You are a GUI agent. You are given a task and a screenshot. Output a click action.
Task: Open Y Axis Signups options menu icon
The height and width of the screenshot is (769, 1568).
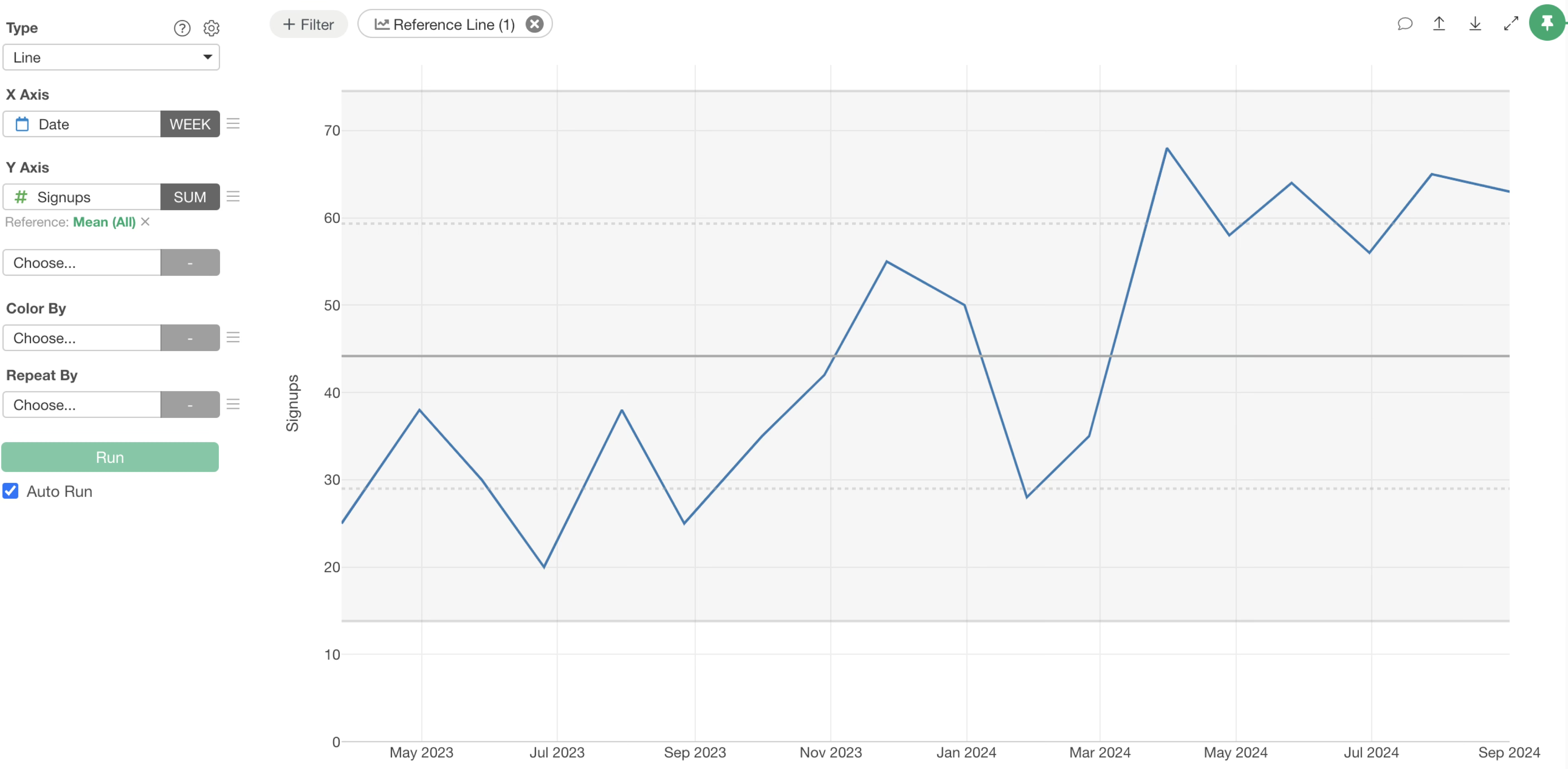point(233,197)
